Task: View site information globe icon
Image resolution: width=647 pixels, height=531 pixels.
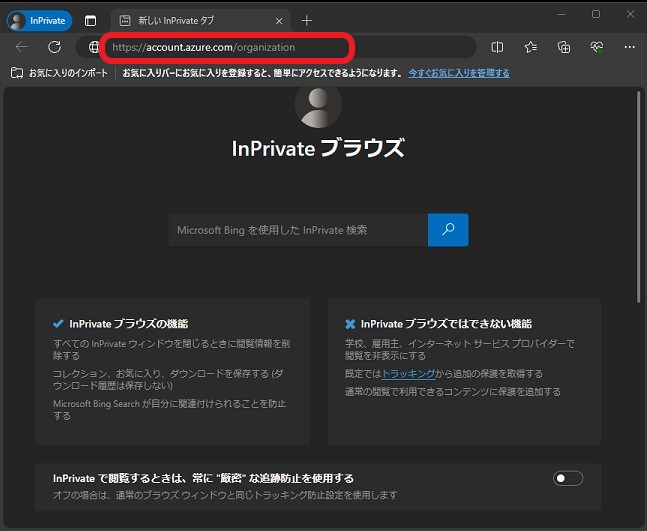Action: coord(94,47)
